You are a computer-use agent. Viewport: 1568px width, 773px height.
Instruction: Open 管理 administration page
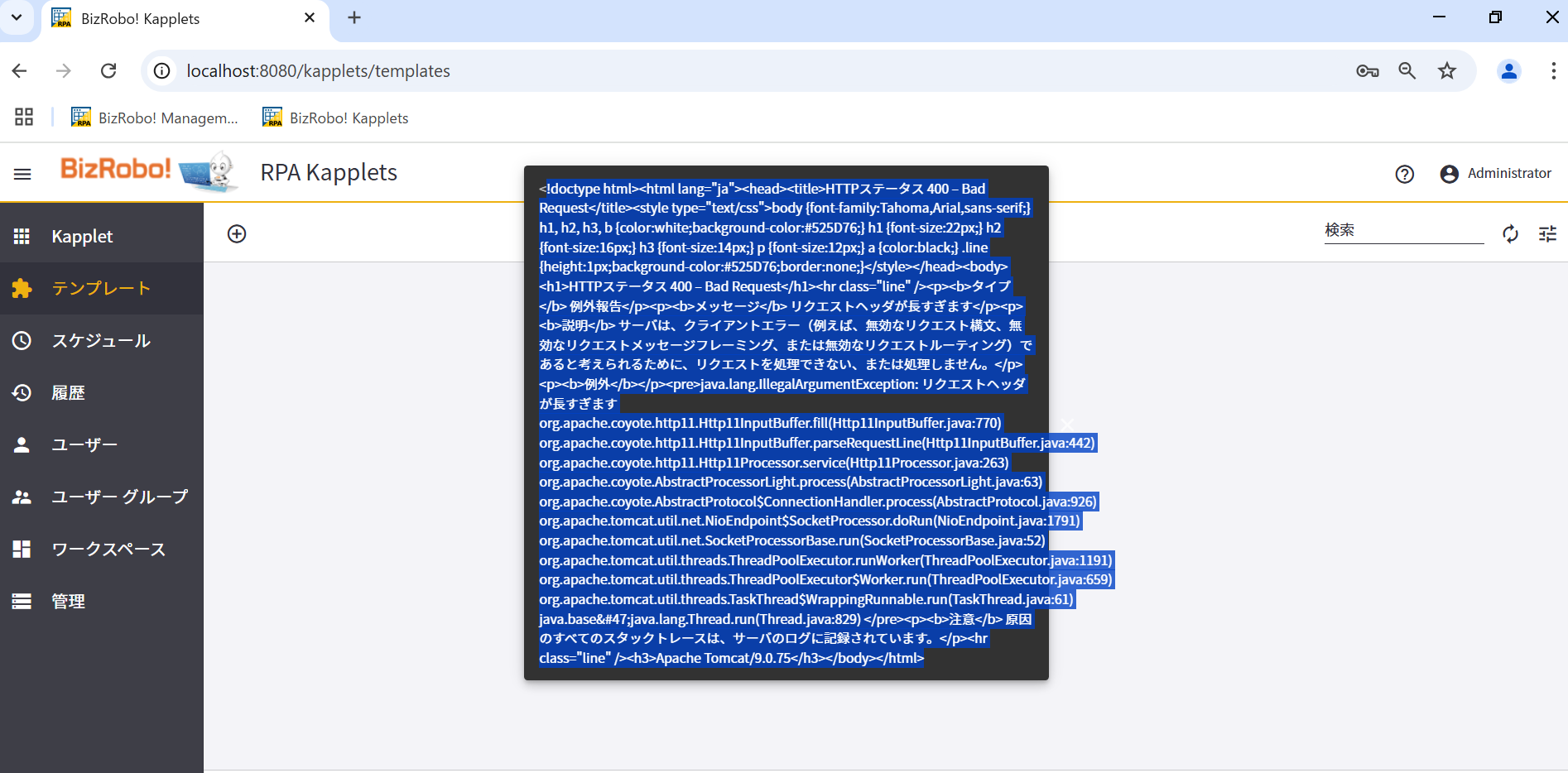pyautogui.click(x=68, y=602)
